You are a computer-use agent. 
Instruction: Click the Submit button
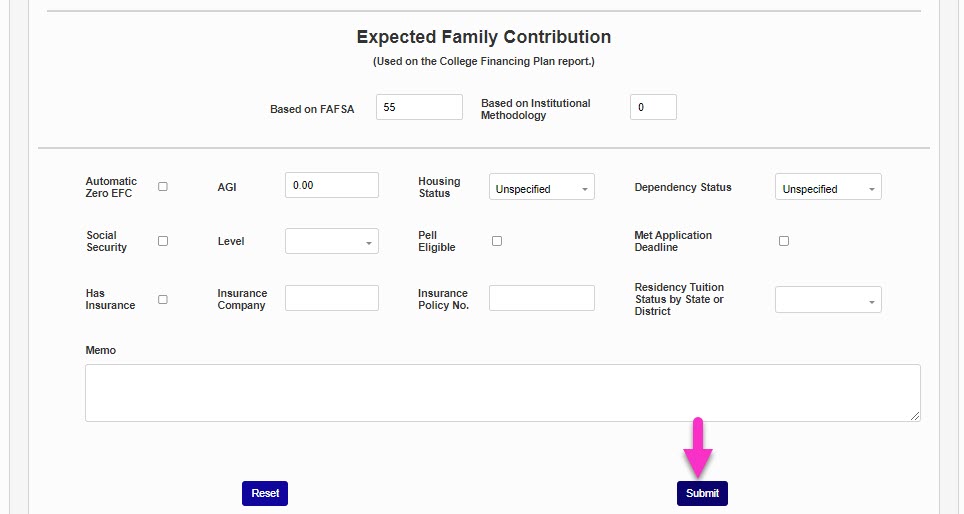point(702,493)
